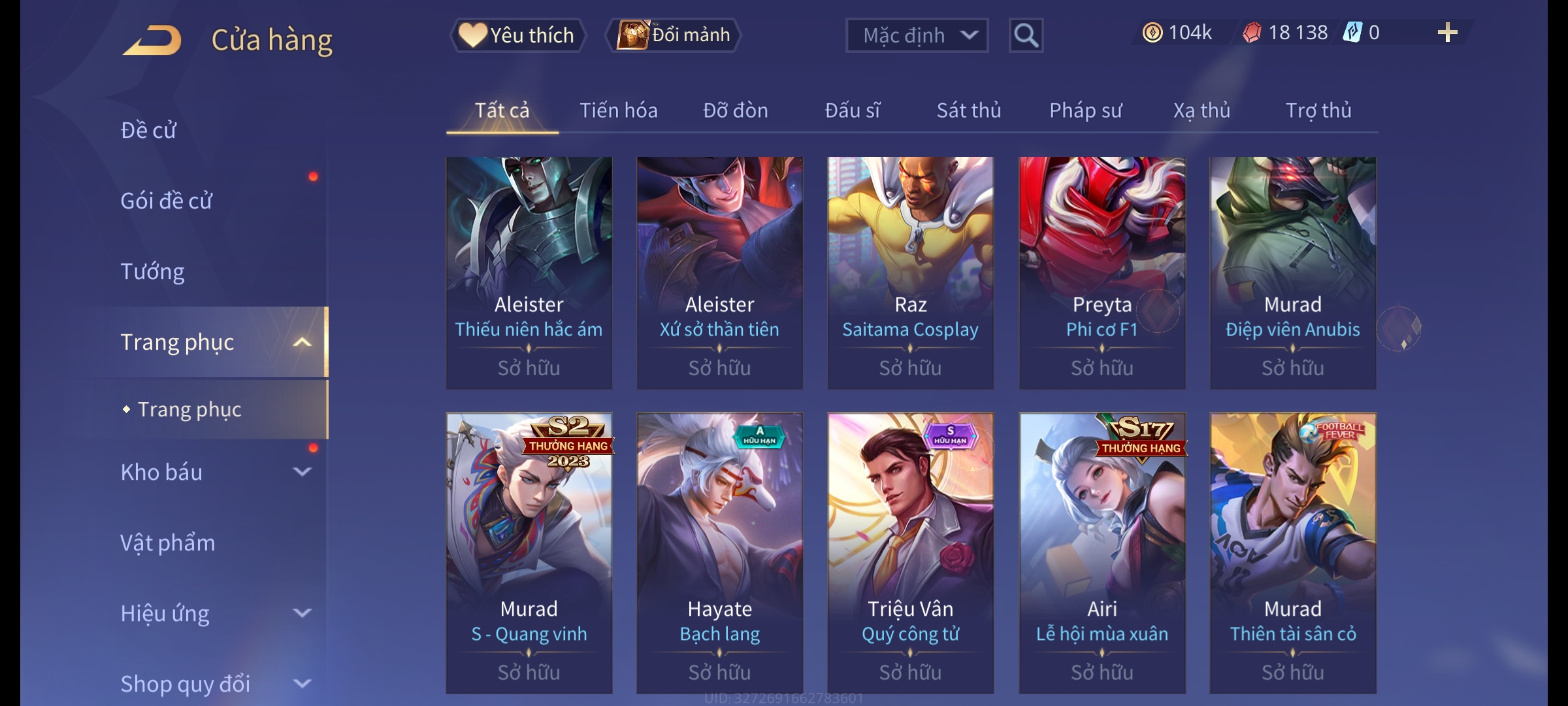Expand Shop quy đổi sidebar section
The width and height of the screenshot is (1568, 706).
(x=302, y=684)
